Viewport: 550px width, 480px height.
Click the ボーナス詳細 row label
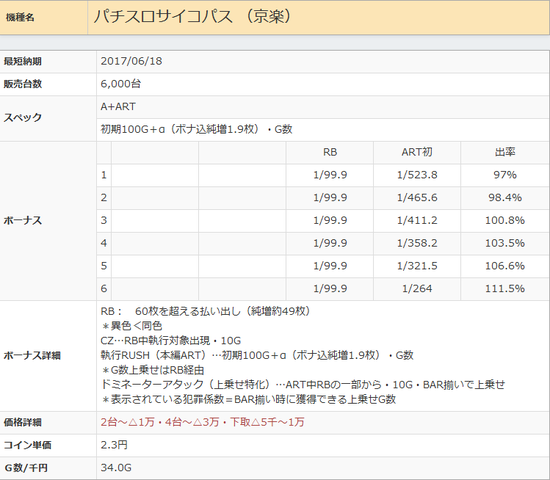[32, 355]
